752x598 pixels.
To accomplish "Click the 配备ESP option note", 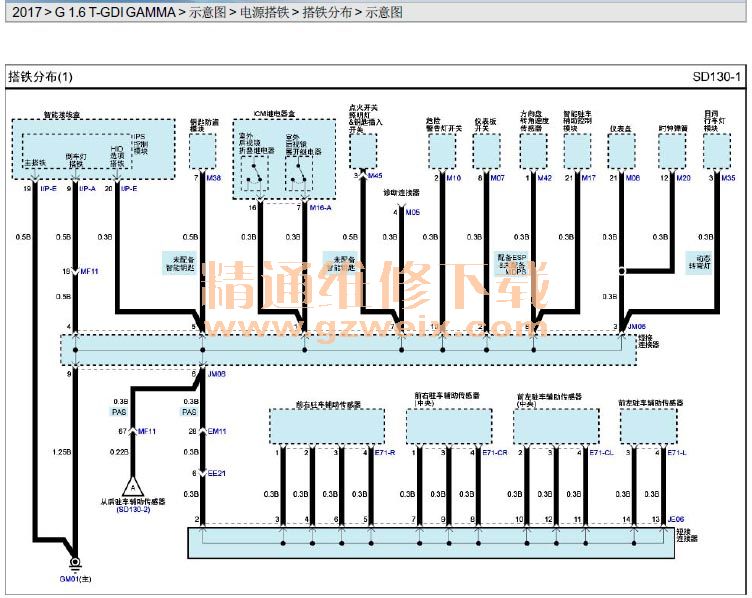I will tap(512, 264).
